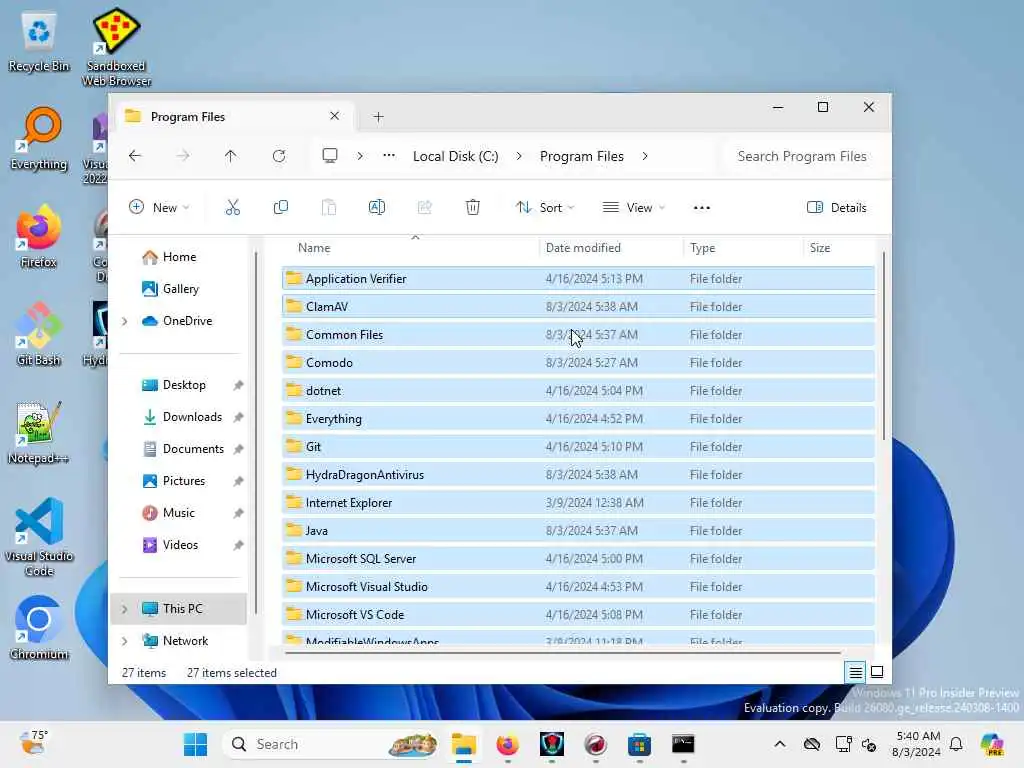
Task: Select the Internet Explorer folder
Action: pyautogui.click(x=578, y=503)
